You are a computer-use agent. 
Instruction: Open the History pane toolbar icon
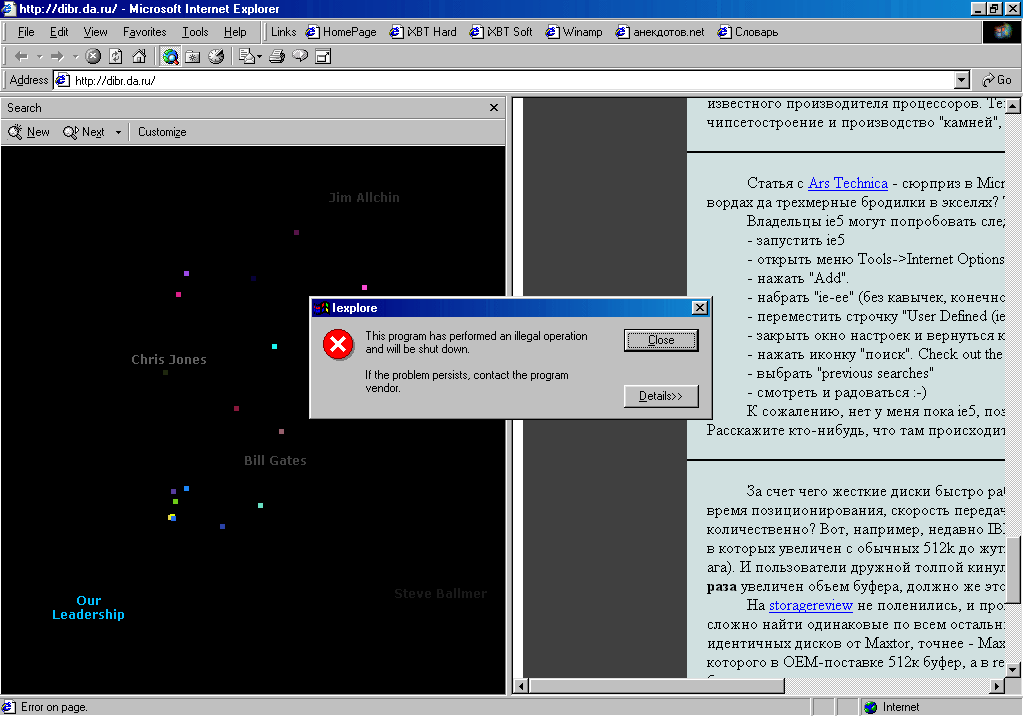(217, 57)
